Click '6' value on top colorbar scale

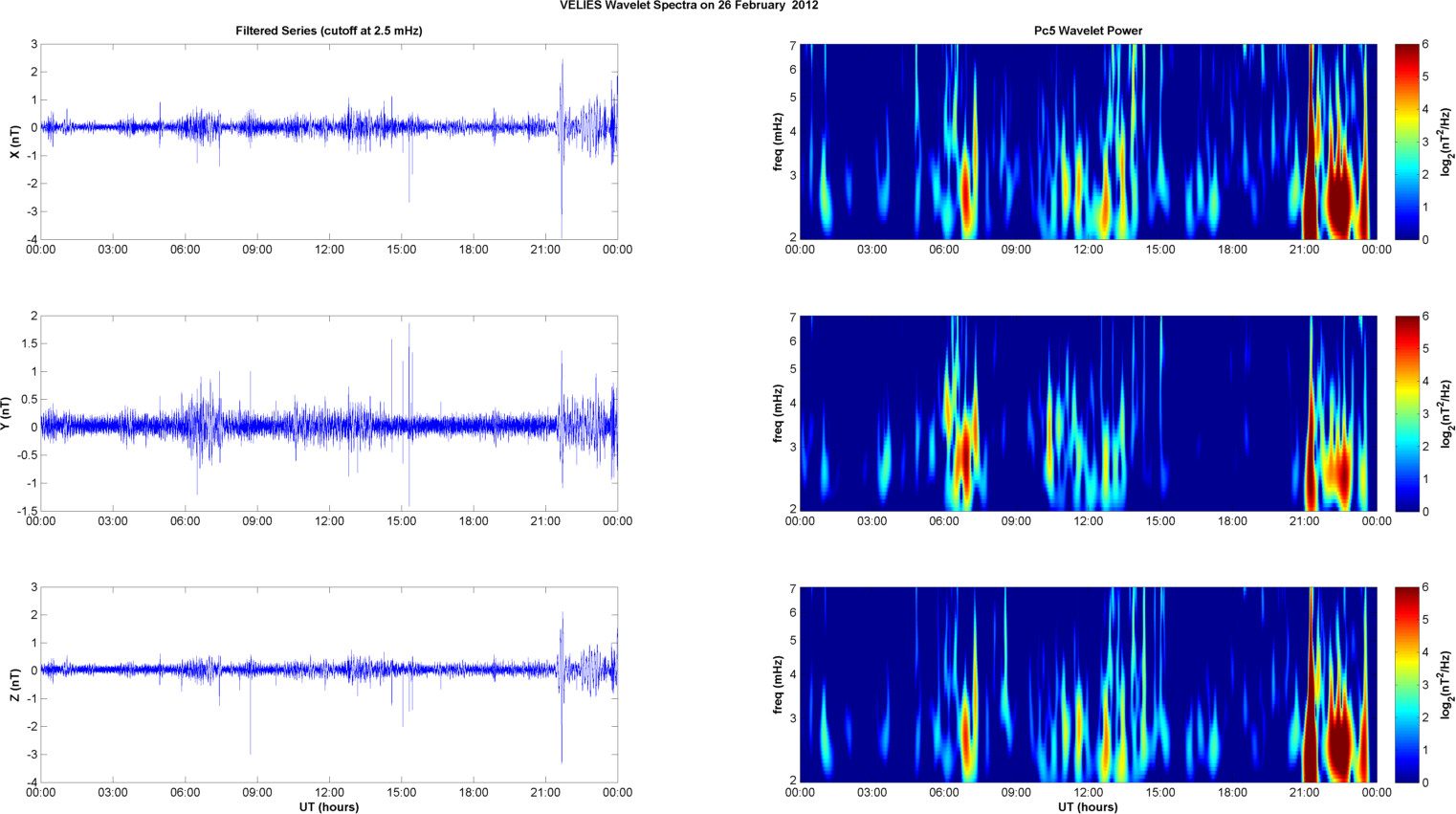tap(1425, 45)
